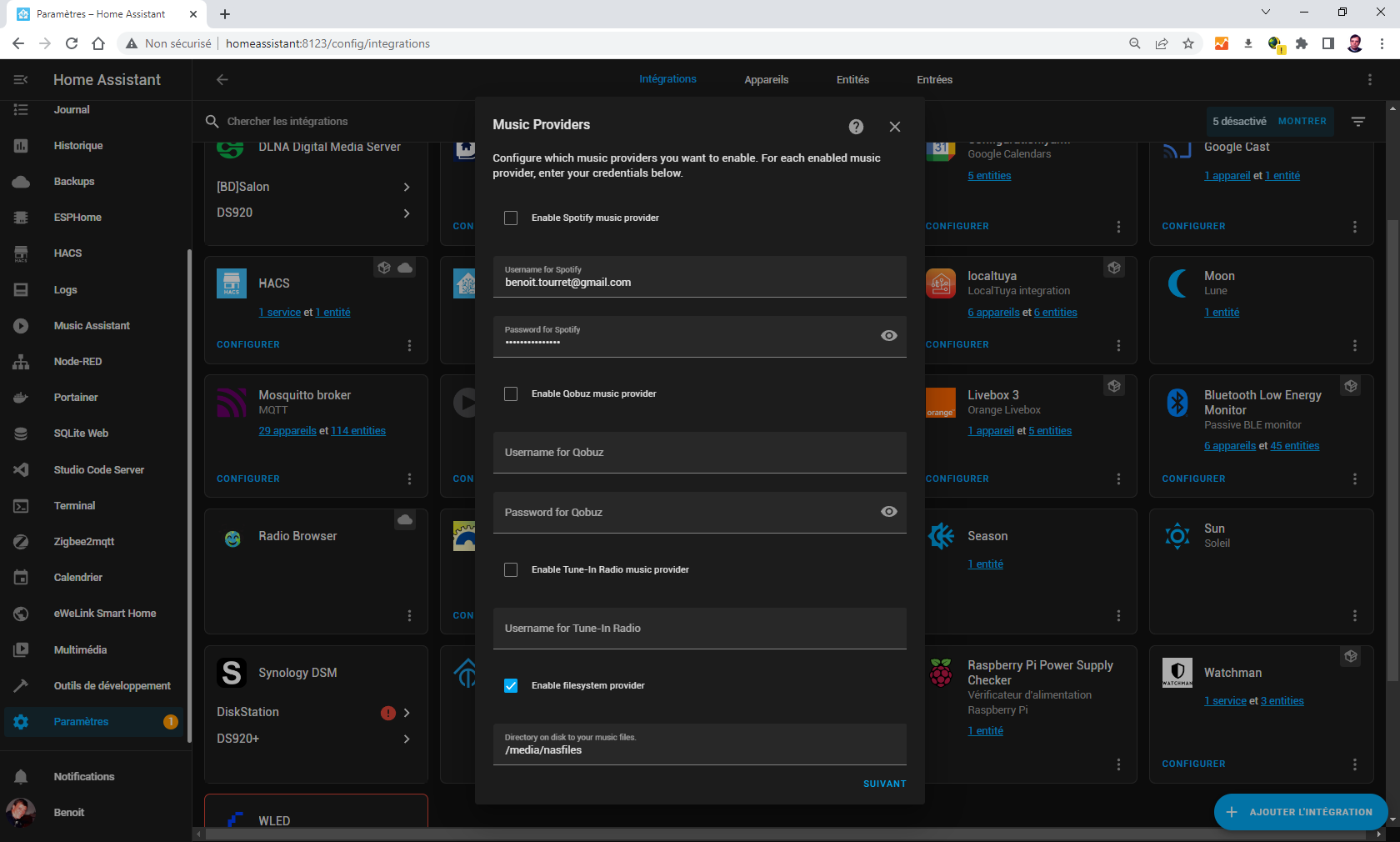Close the Music Providers dialog
The height and width of the screenshot is (842, 1400).
[895, 127]
